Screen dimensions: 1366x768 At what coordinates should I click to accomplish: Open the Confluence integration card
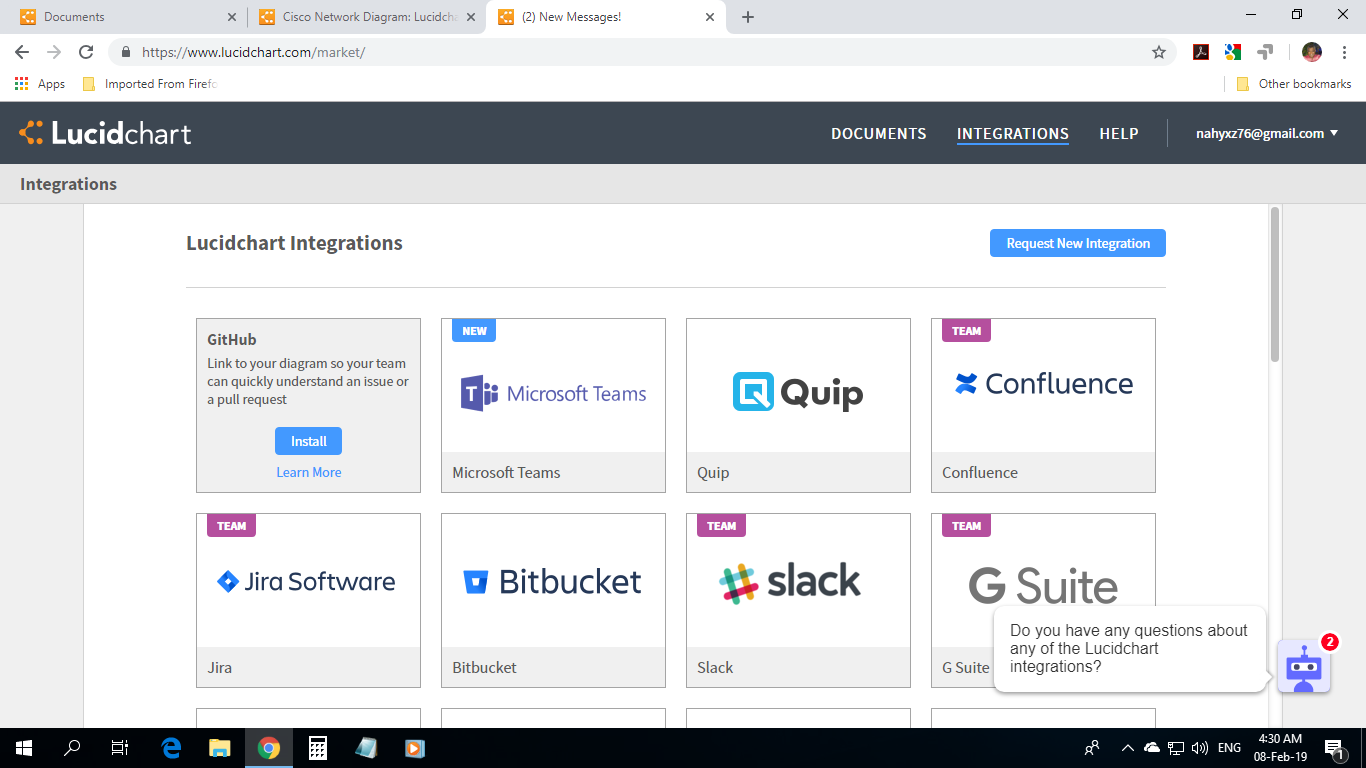[1043, 405]
